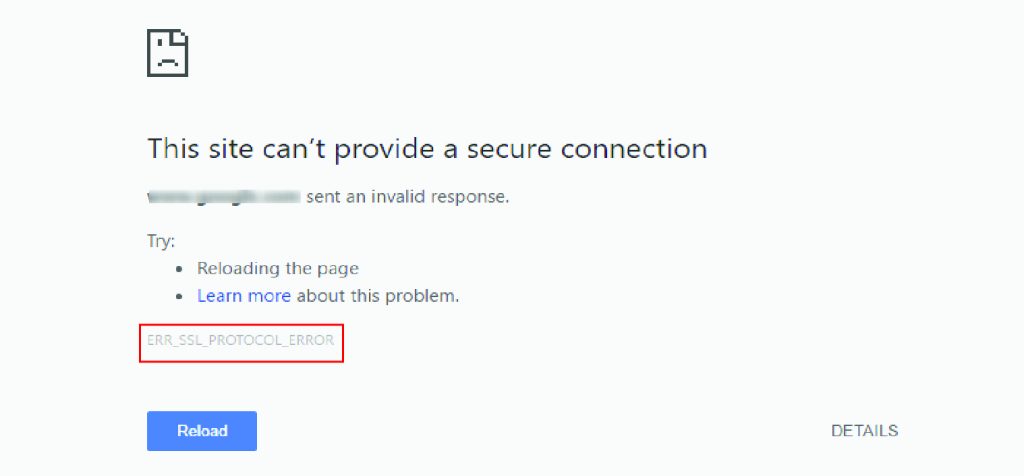Click the blurred site domain name
The width and height of the screenshot is (1024, 476).
click(x=223, y=196)
